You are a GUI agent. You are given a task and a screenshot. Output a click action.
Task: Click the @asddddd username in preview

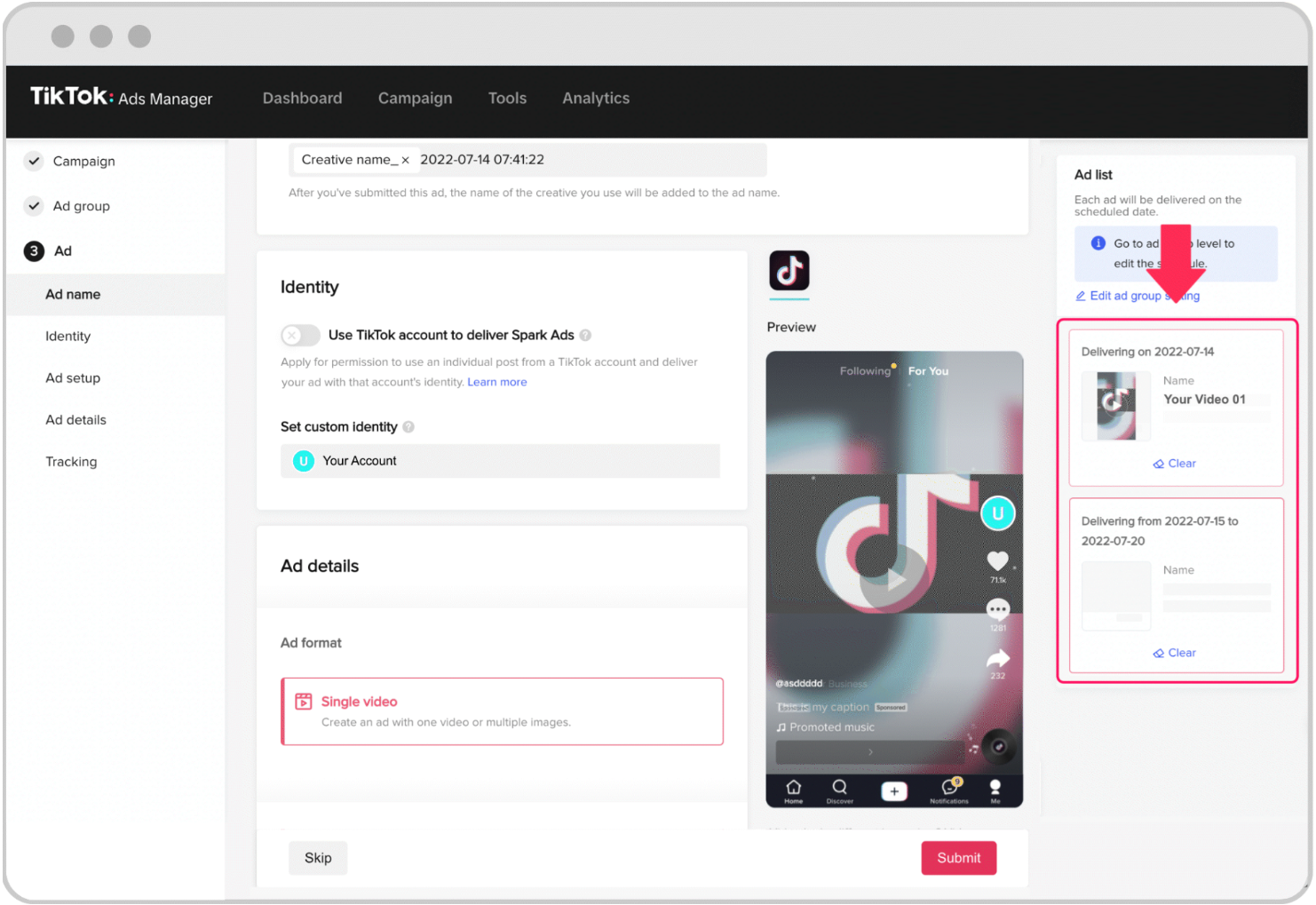tap(798, 684)
